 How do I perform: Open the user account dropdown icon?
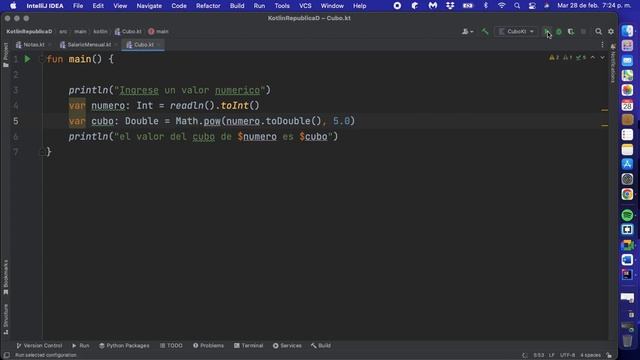pyautogui.click(x=467, y=31)
